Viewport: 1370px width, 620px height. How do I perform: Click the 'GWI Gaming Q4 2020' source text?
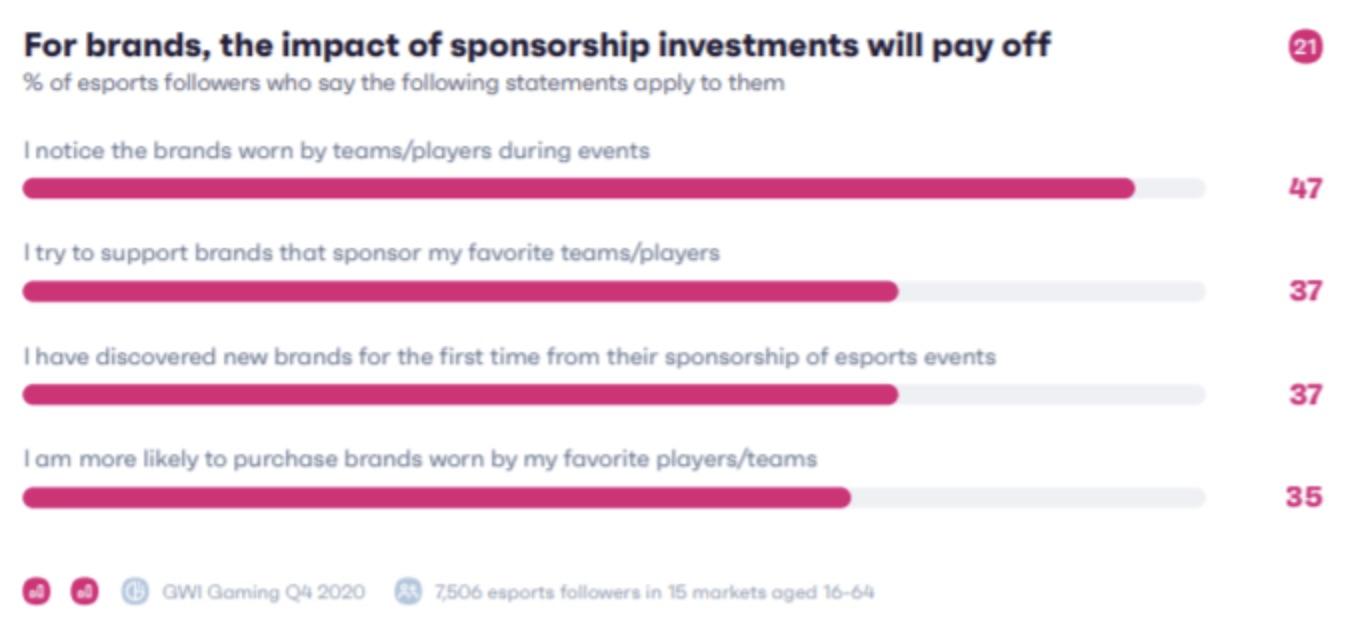(263, 592)
